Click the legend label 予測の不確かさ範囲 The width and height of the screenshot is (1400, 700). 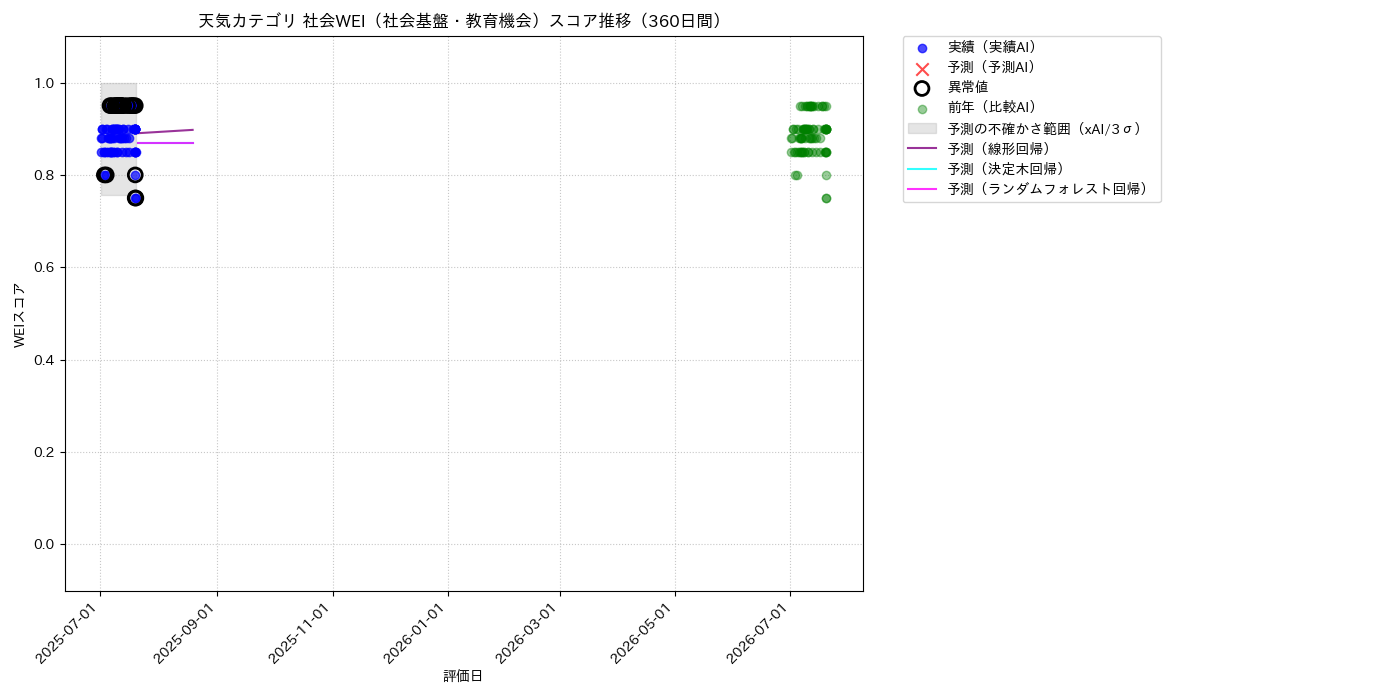click(1046, 128)
